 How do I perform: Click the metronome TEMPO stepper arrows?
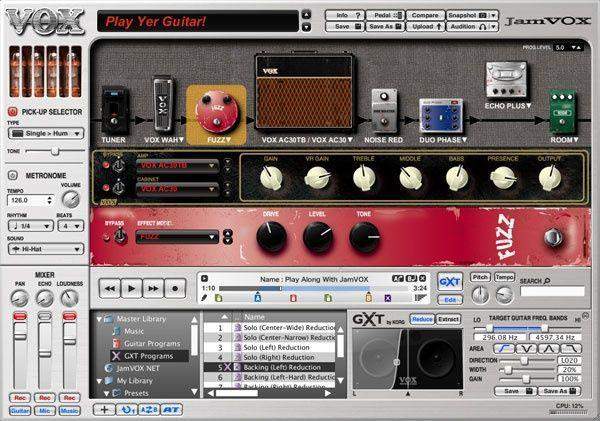[x=49, y=200]
